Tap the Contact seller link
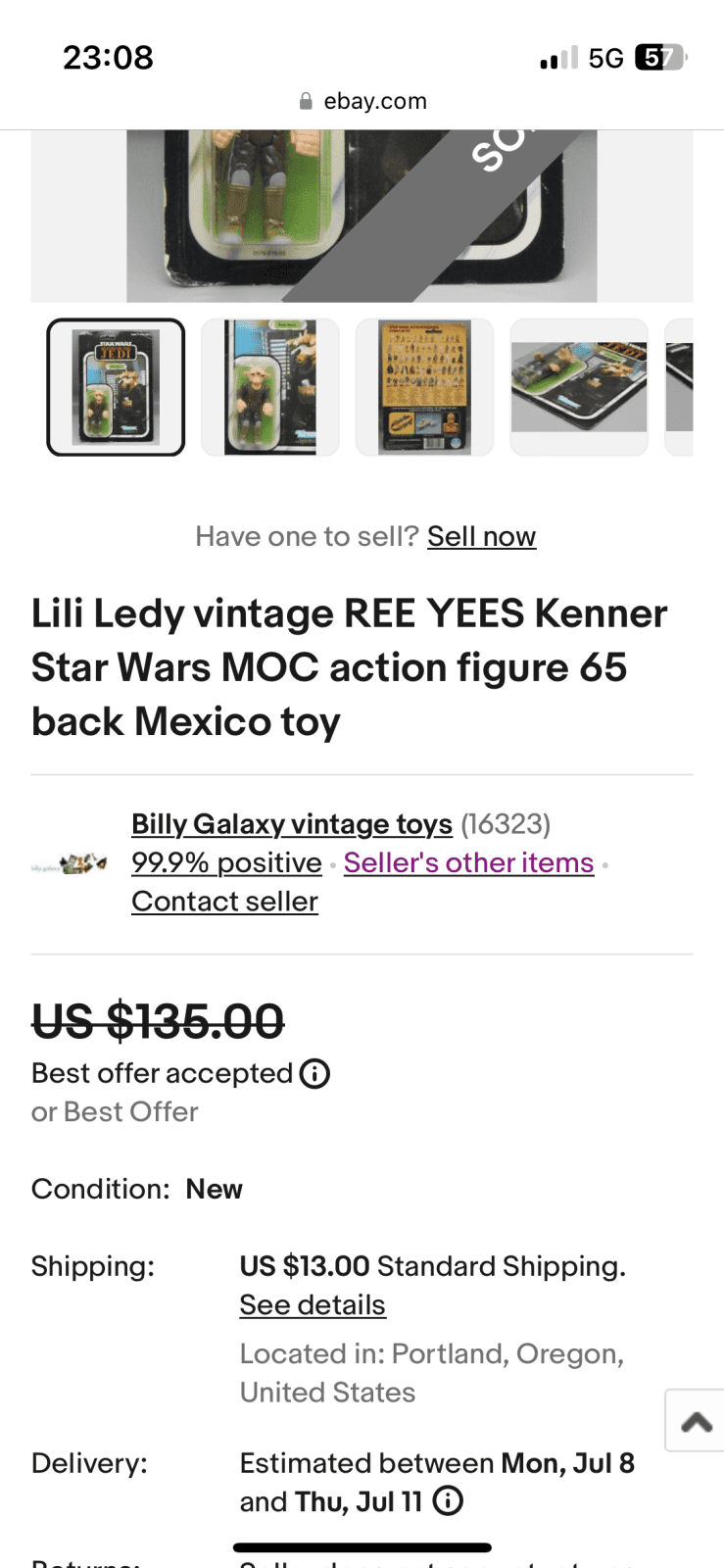The height and width of the screenshot is (1568, 724). [x=224, y=902]
